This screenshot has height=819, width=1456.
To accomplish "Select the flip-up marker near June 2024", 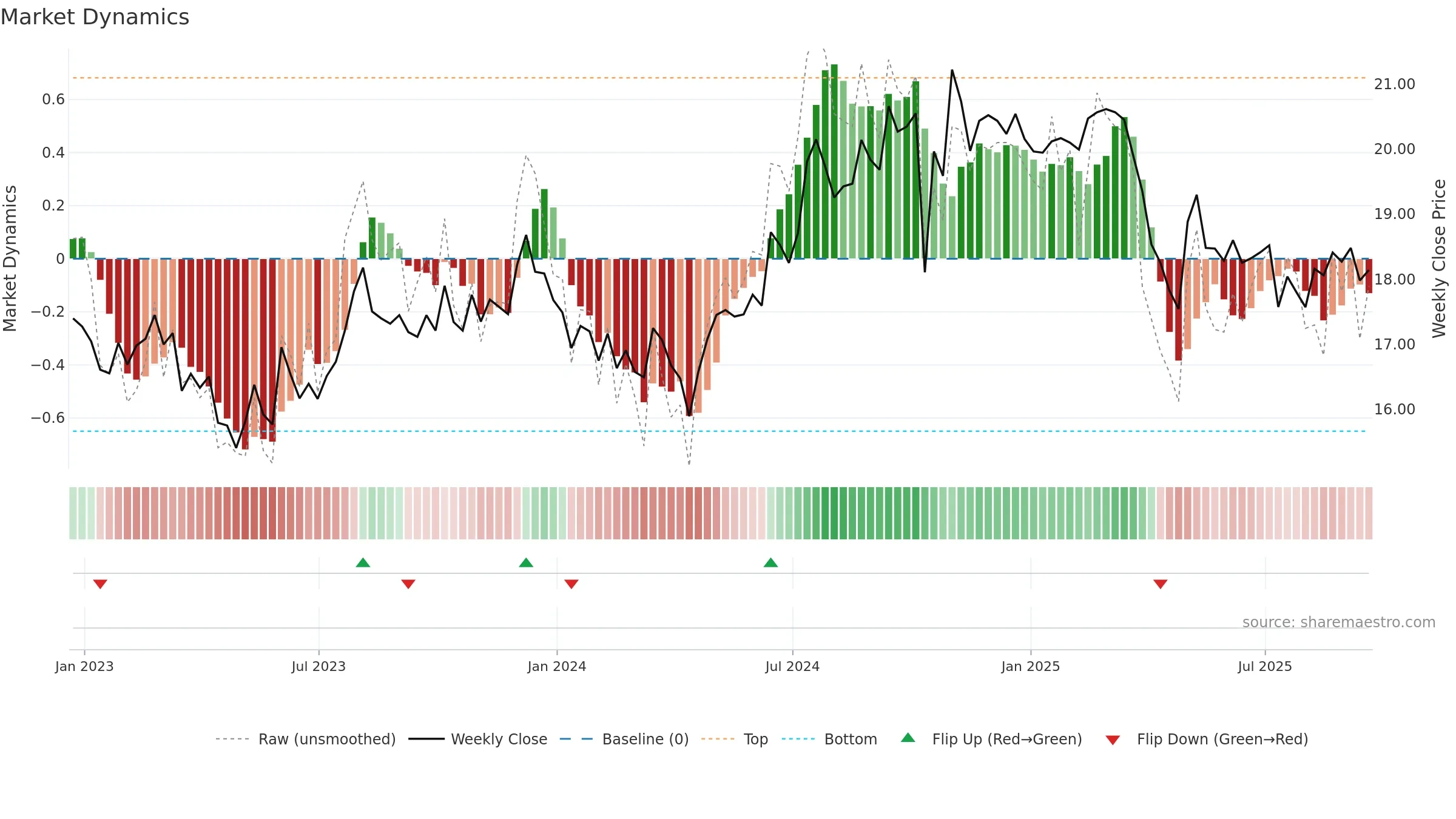I will [x=770, y=562].
